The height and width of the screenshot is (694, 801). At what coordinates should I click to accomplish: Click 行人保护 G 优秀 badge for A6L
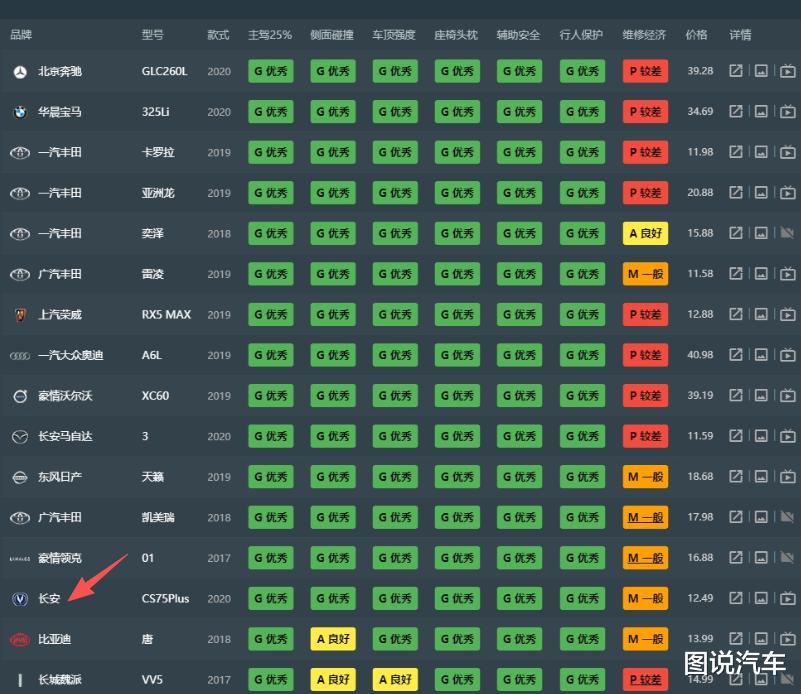pyautogui.click(x=582, y=355)
